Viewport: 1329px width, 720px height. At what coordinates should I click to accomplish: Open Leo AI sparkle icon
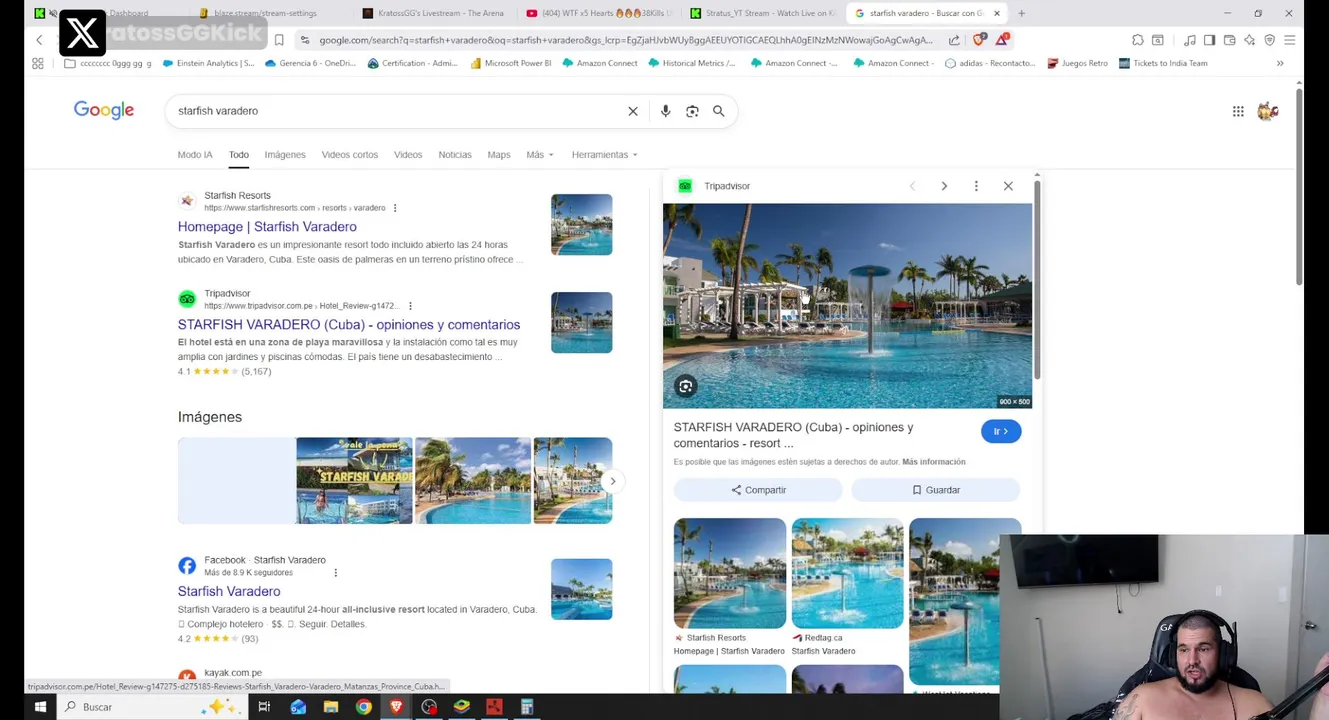tap(1249, 40)
